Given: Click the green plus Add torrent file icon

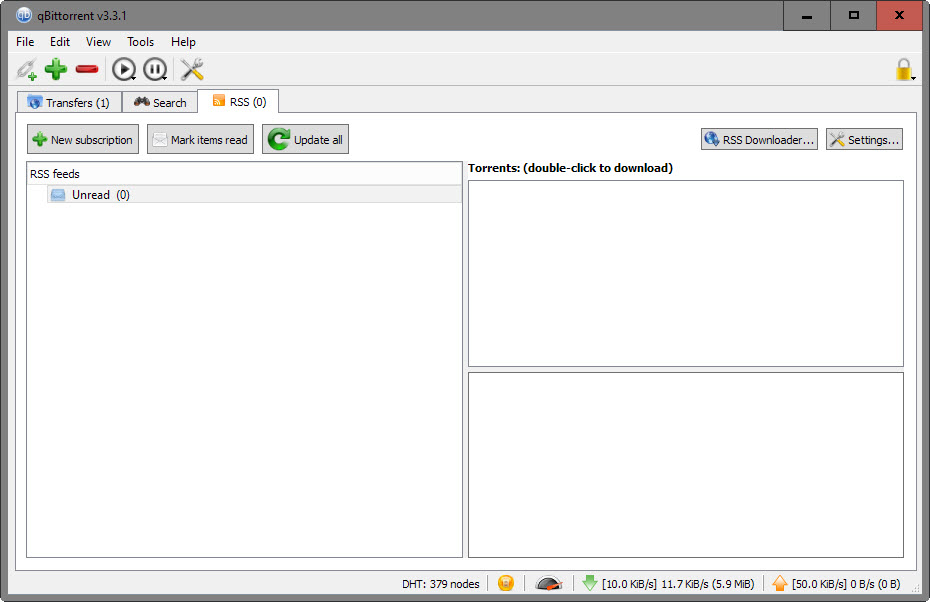Looking at the screenshot, I should point(56,69).
